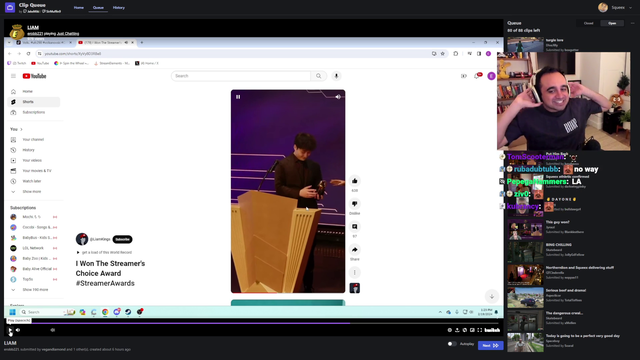This screenshot has height=360, width=640.
Task: Go to the Next clip
Action: [x=490, y=345]
